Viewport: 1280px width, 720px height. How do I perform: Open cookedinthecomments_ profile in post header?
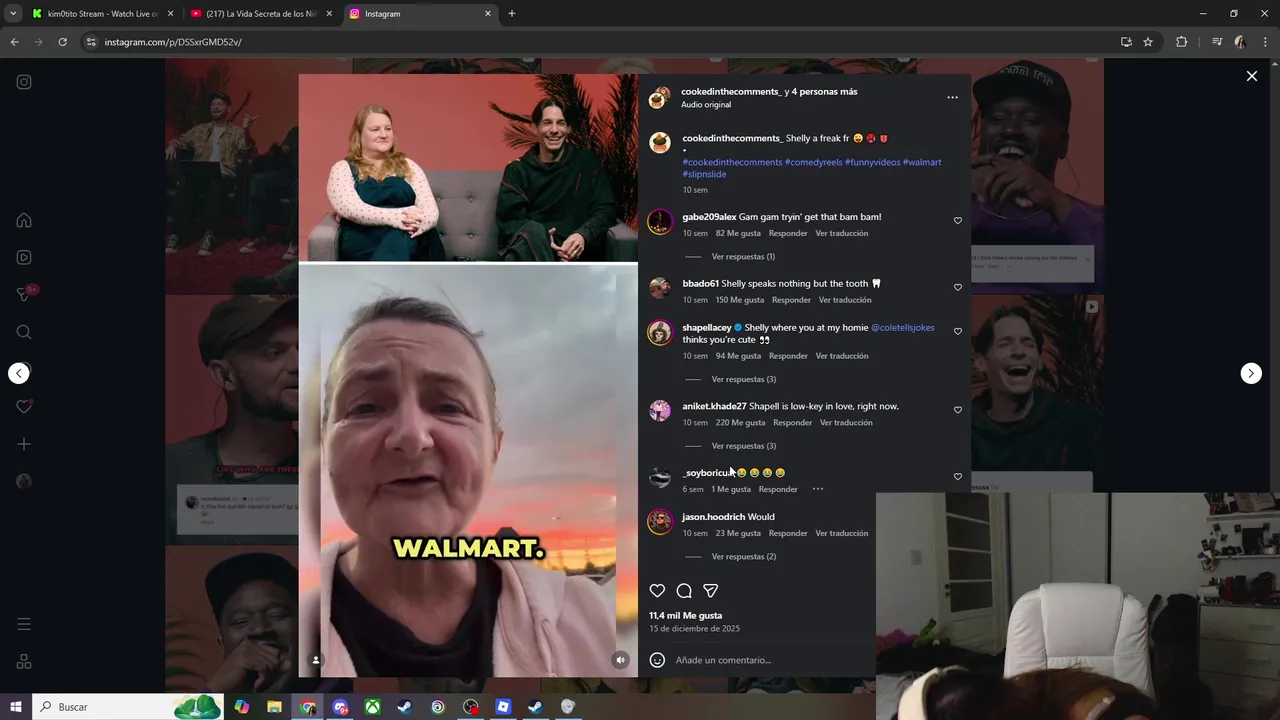731,92
